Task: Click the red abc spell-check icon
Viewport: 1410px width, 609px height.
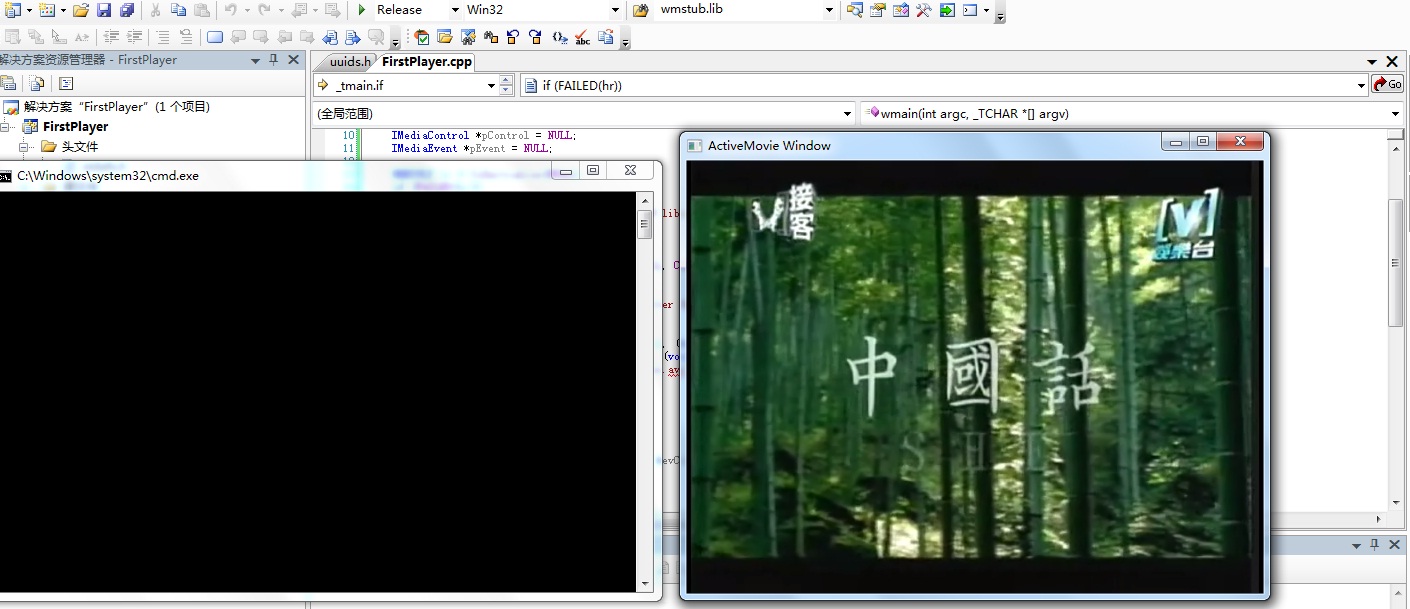Action: pos(583,38)
